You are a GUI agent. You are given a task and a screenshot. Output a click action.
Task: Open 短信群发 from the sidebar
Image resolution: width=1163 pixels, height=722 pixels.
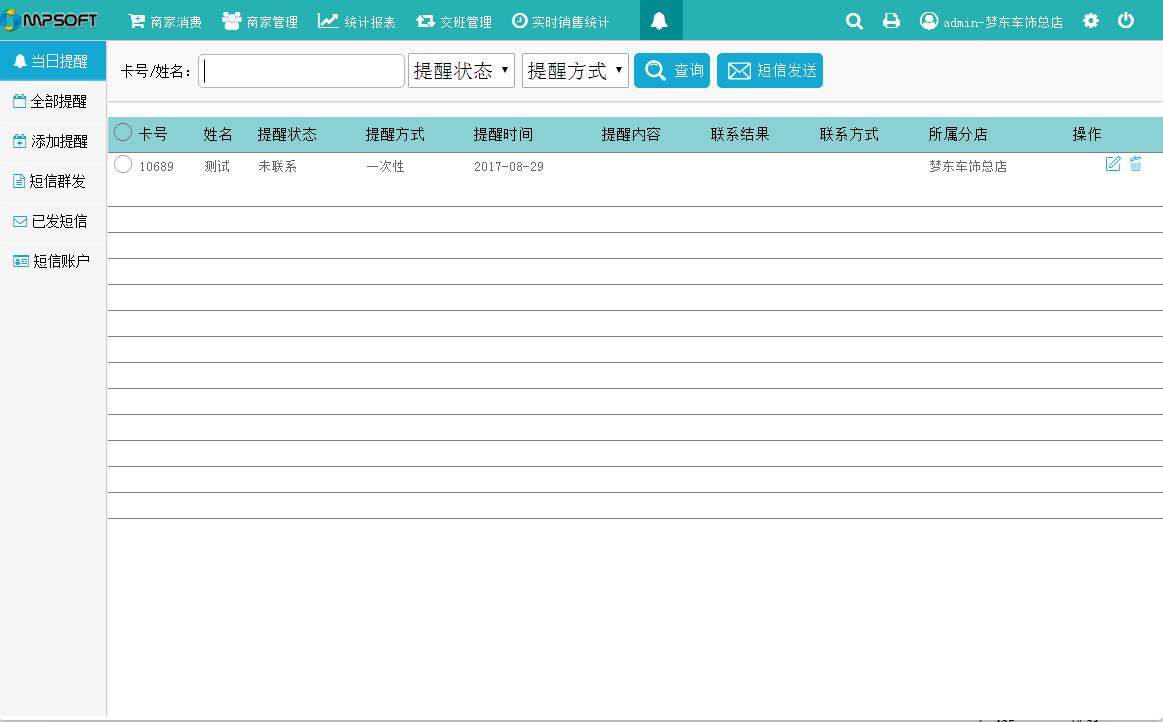(51, 181)
